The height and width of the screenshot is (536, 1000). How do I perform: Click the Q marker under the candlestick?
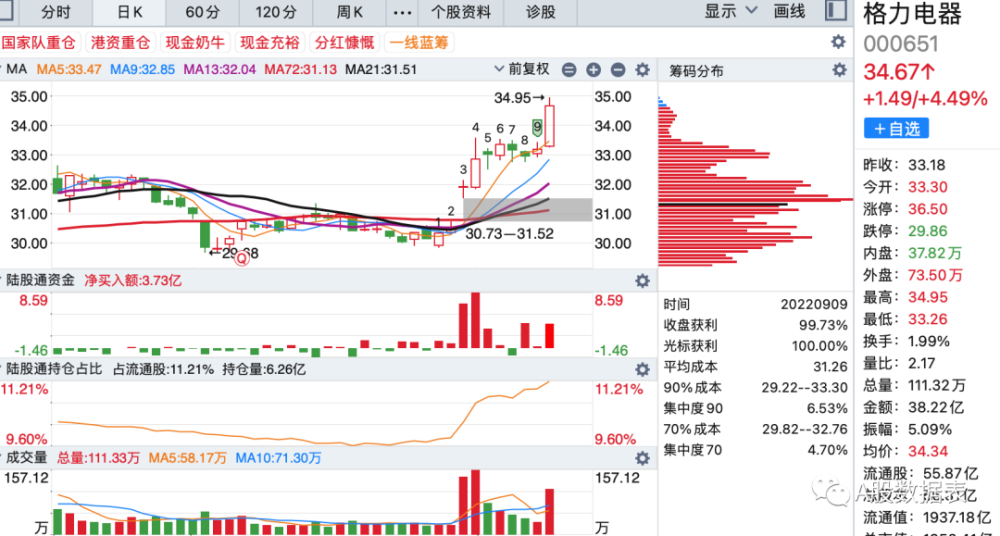point(242,258)
